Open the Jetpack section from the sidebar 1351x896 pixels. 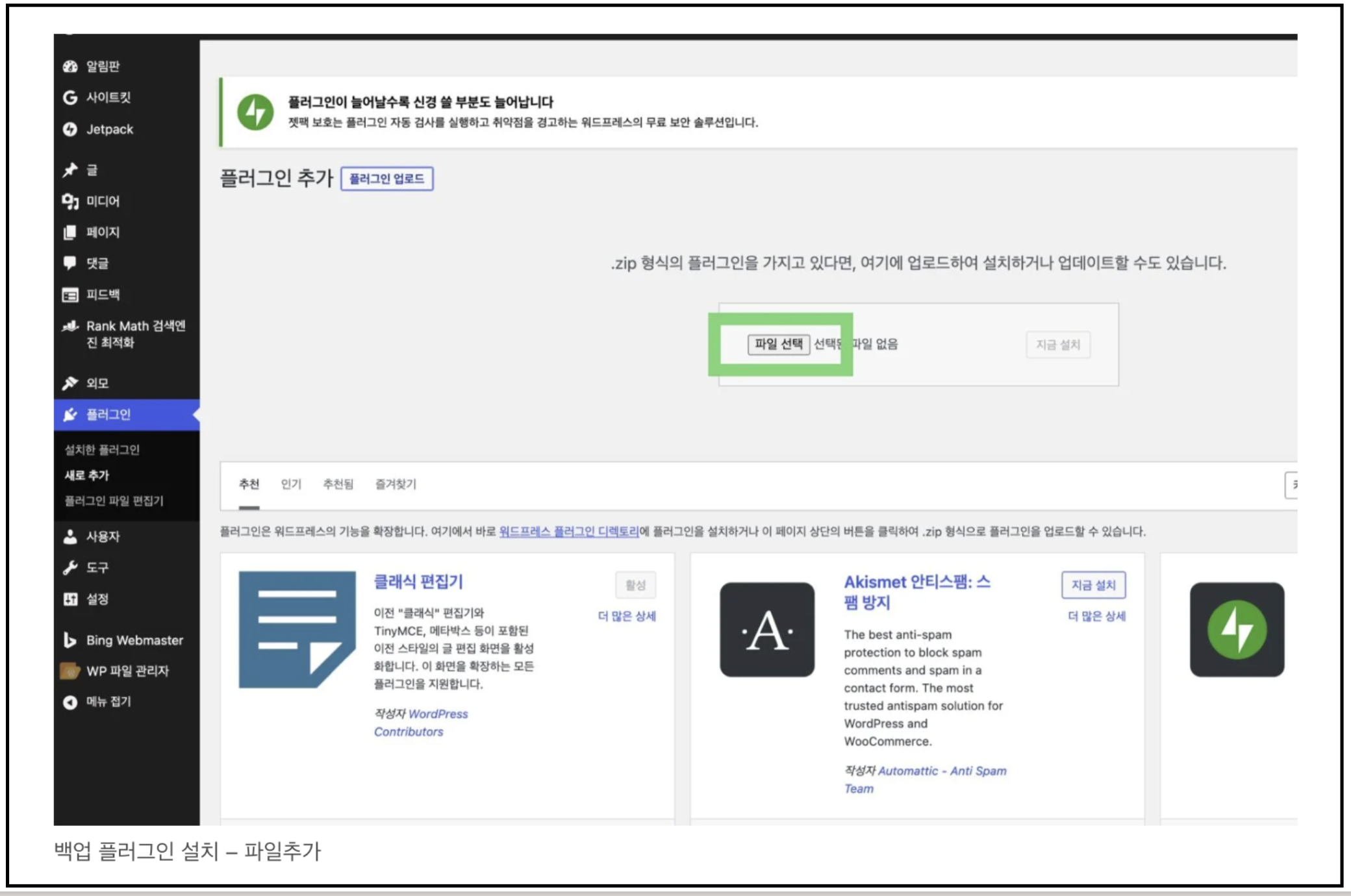(x=69, y=129)
